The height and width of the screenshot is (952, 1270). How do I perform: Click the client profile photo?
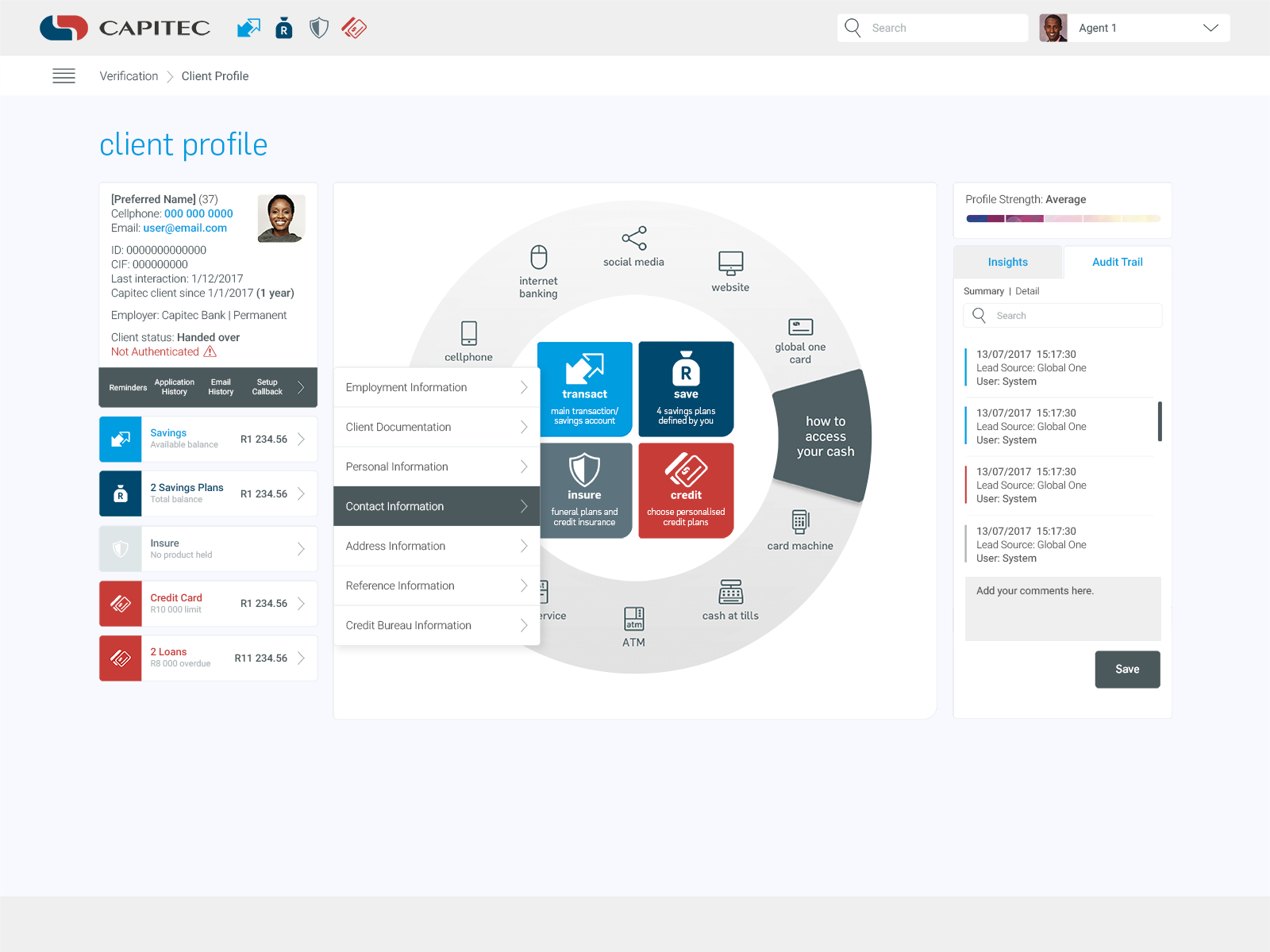[281, 218]
